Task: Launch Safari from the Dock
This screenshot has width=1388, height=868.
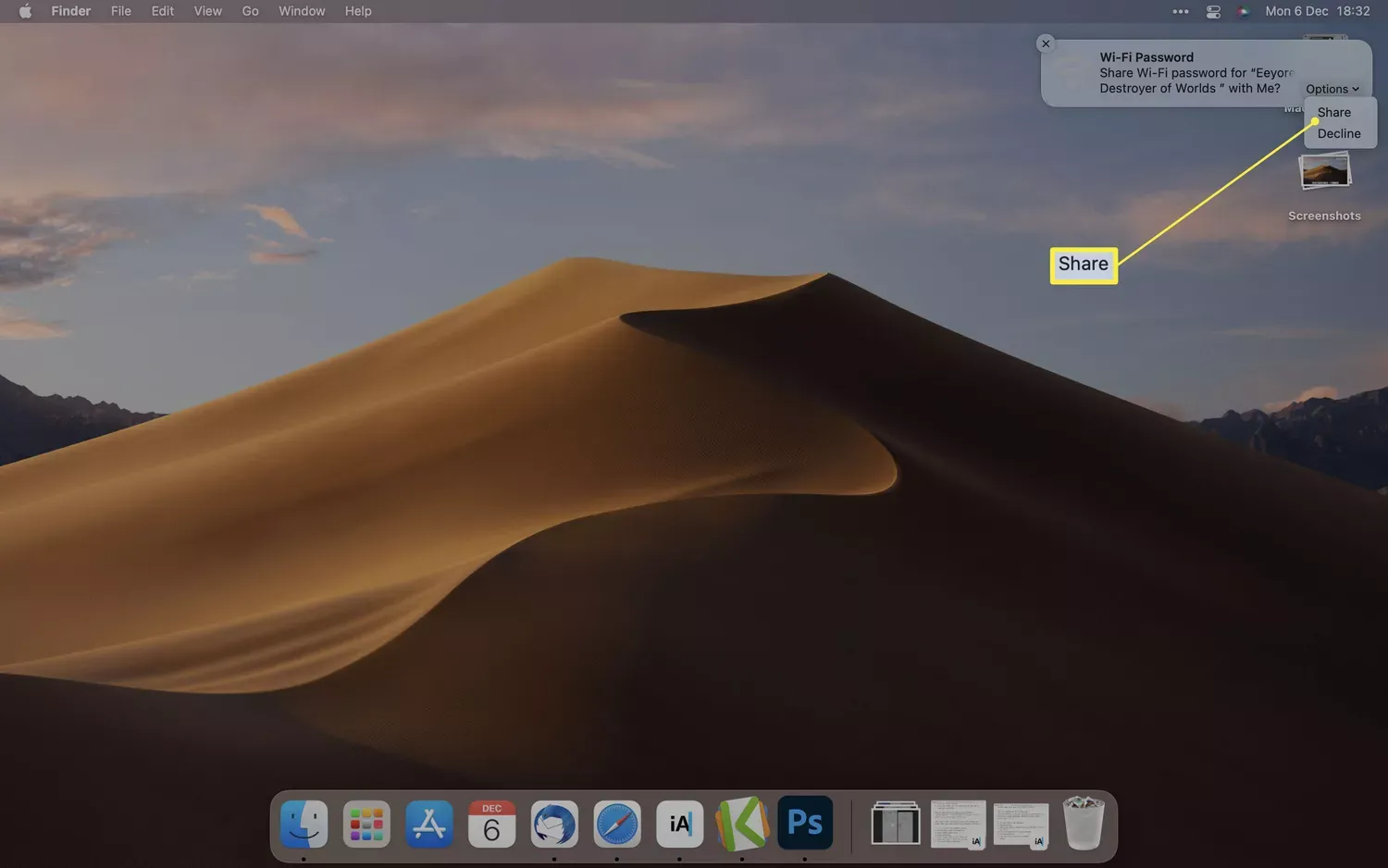Action: [x=617, y=824]
